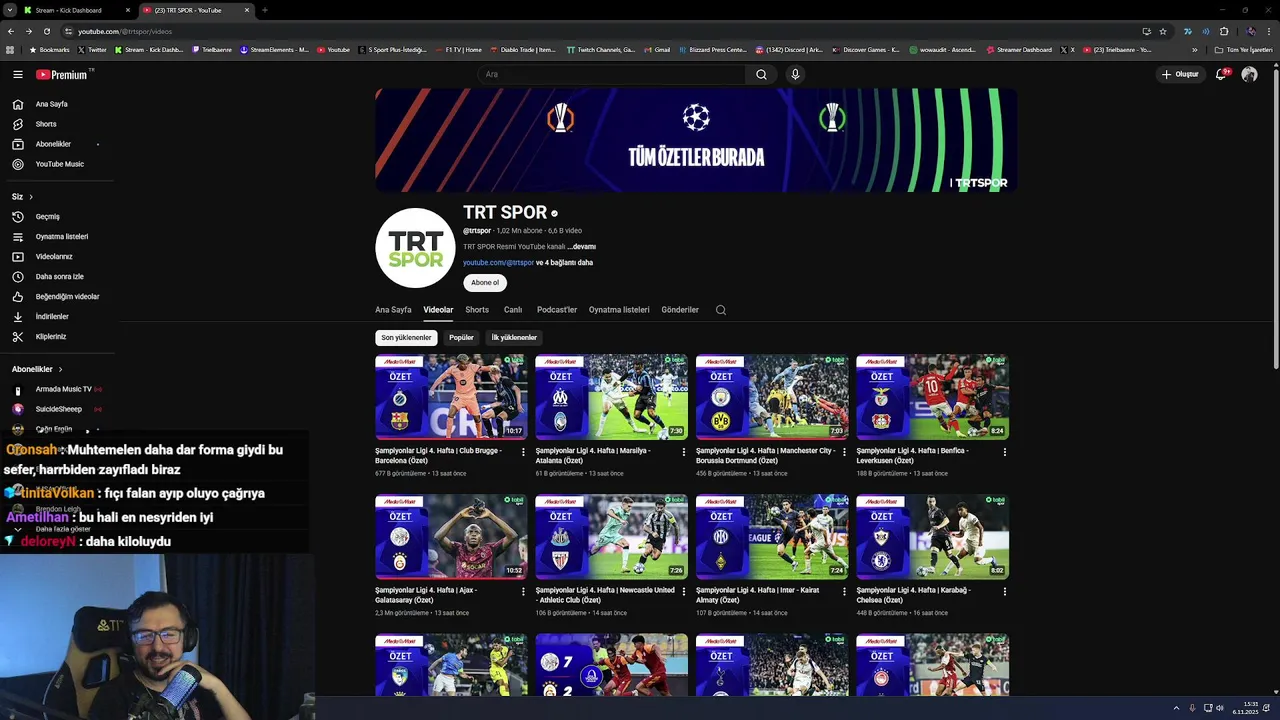Open İndirilenler in the sidebar
The image size is (1280, 720).
pos(52,317)
